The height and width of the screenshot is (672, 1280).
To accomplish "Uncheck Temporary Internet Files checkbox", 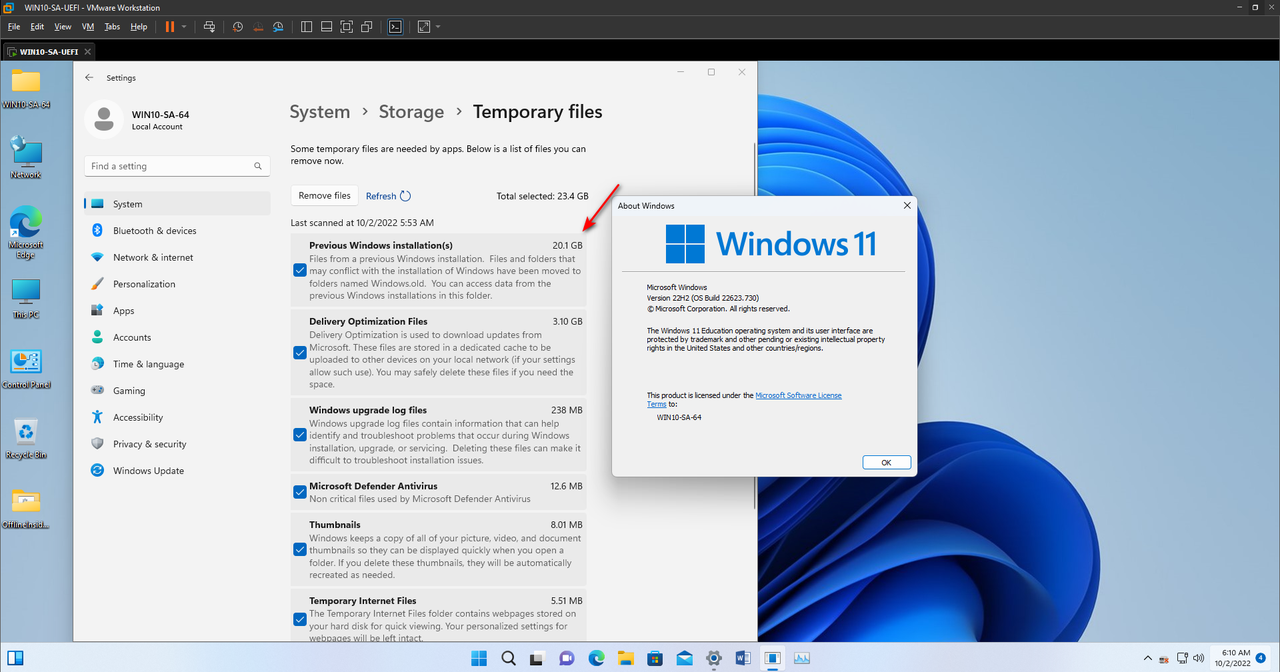I will tap(300, 619).
